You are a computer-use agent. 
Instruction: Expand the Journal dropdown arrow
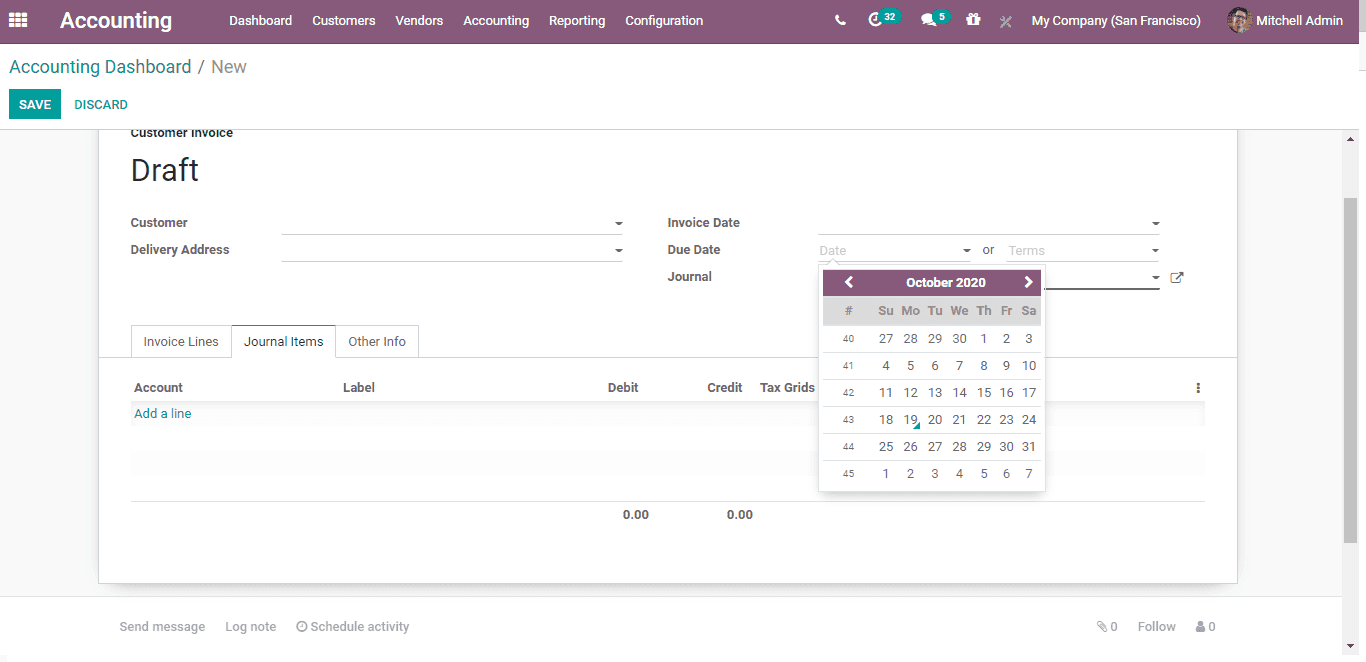1155,278
